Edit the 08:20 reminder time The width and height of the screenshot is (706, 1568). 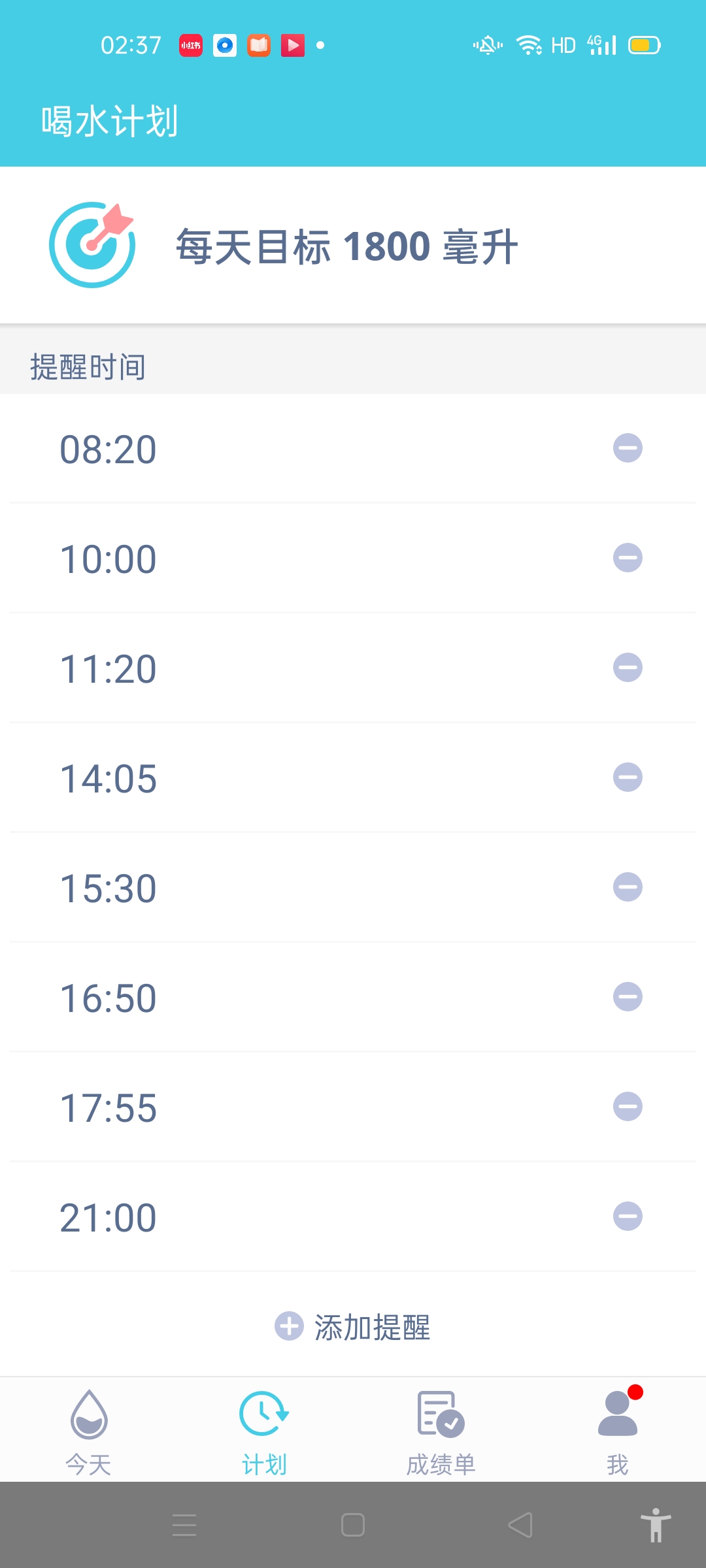[x=108, y=449]
